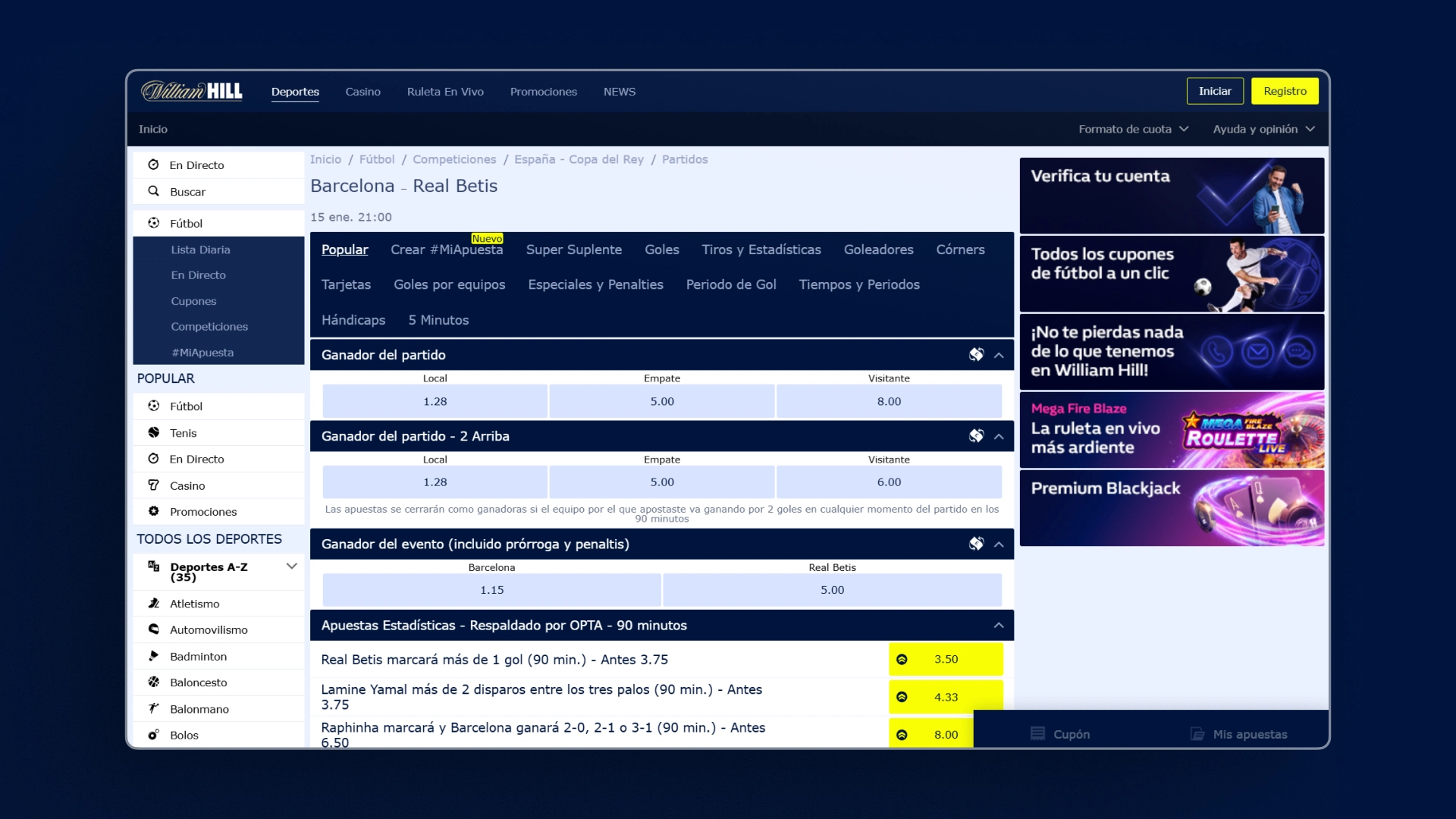Collapse Ganador del partido - 2 Arriba section
The height and width of the screenshot is (819, 1456).
coord(999,436)
